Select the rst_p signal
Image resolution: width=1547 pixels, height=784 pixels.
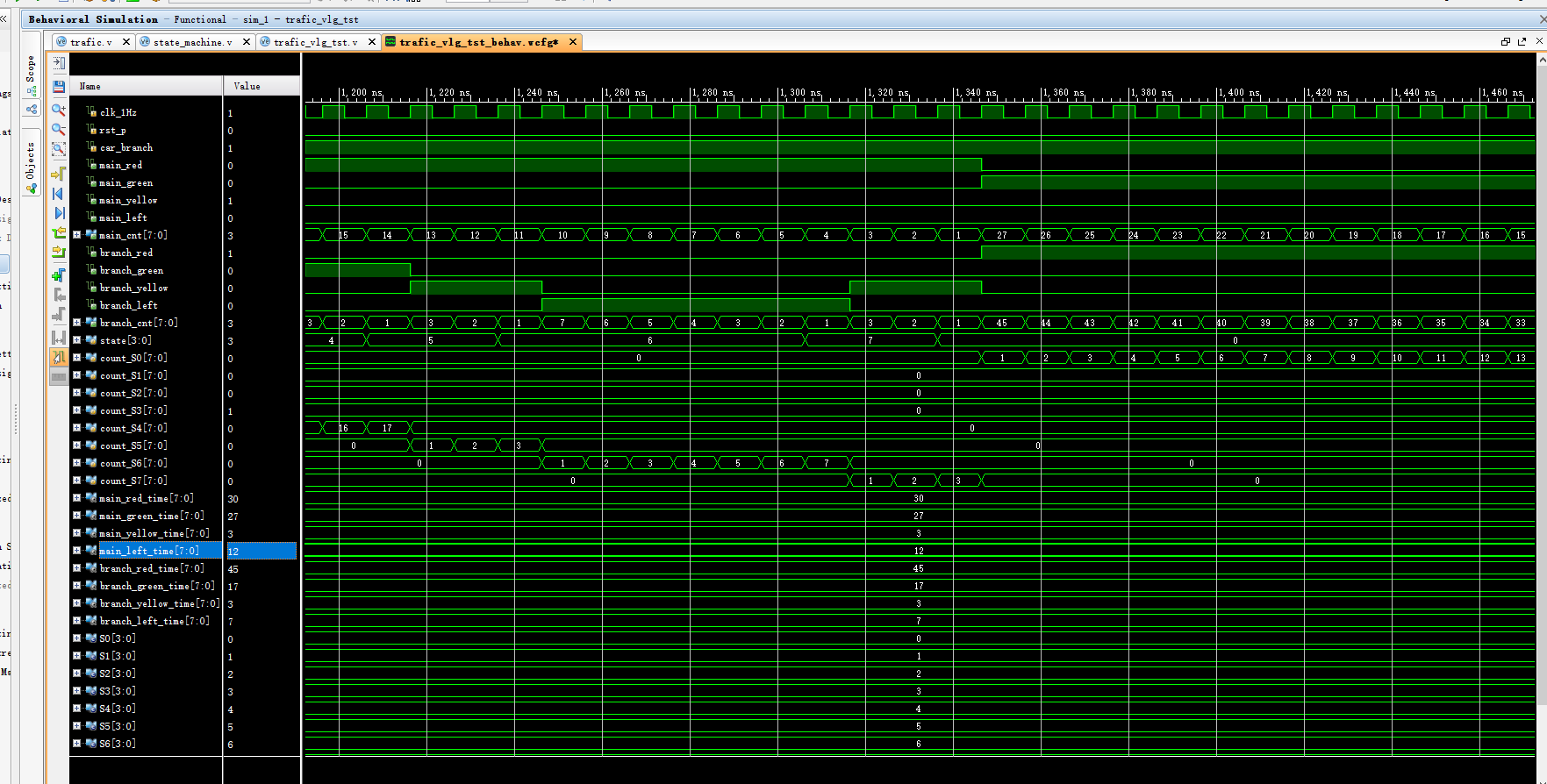[112, 130]
